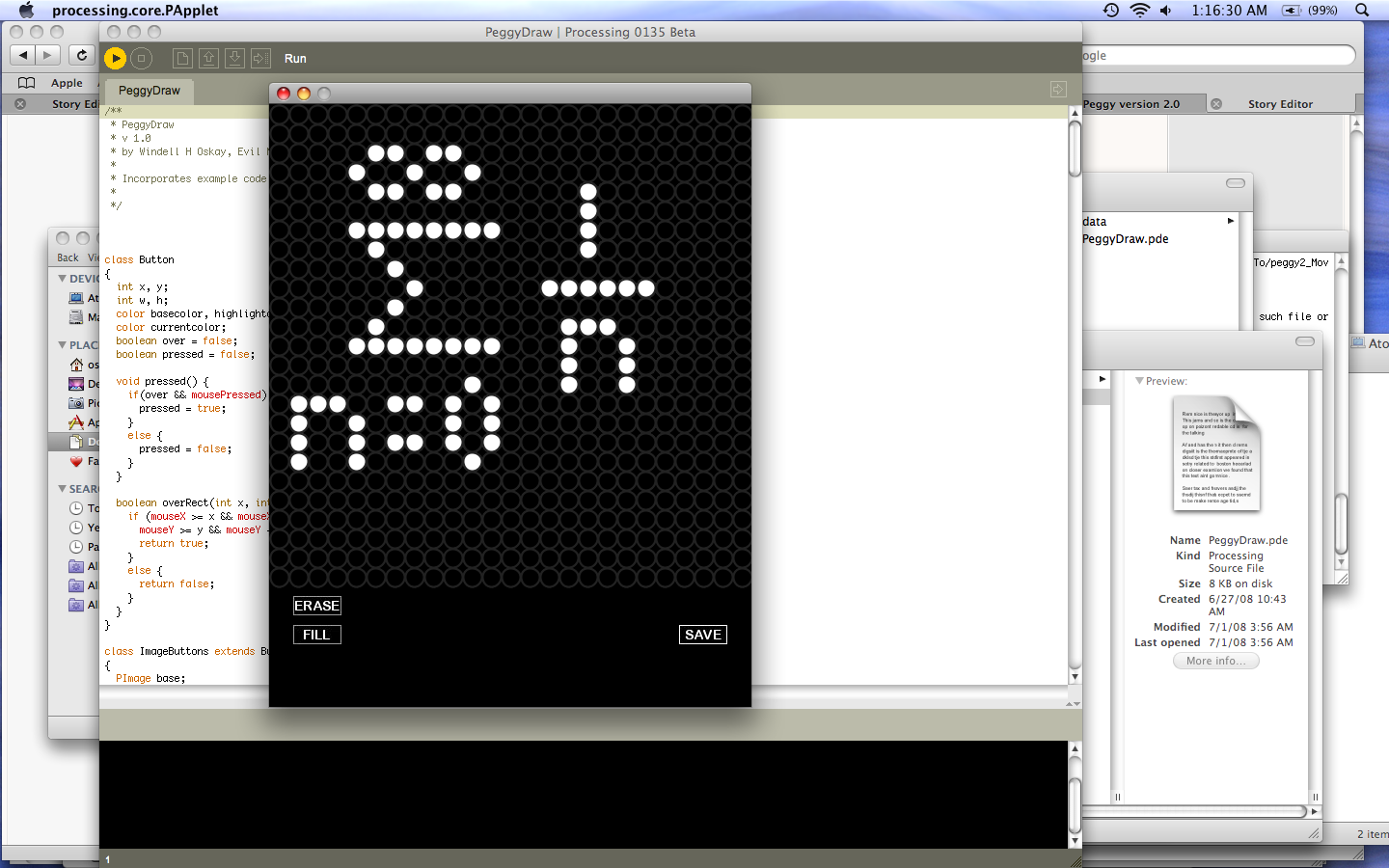
Task: Click the More info… button in Preview
Action: (1215, 661)
